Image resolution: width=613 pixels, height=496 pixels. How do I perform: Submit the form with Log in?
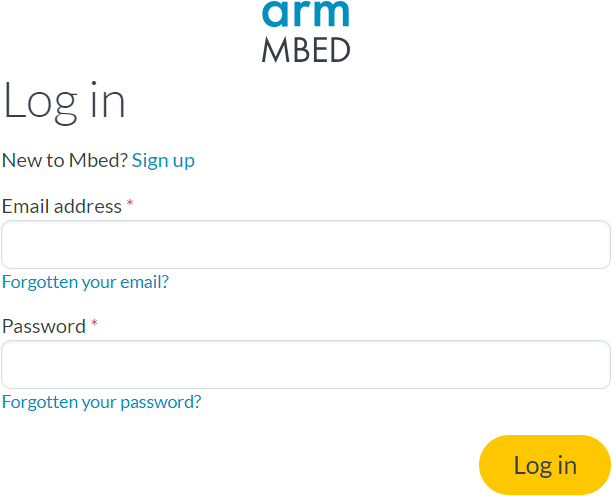(545, 465)
